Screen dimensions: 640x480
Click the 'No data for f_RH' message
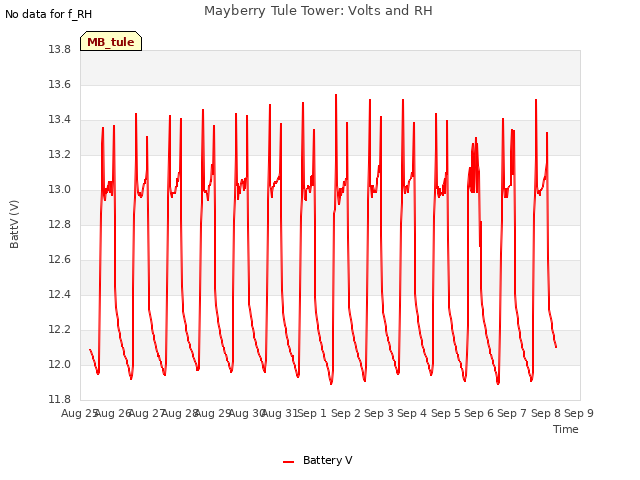[49, 14]
